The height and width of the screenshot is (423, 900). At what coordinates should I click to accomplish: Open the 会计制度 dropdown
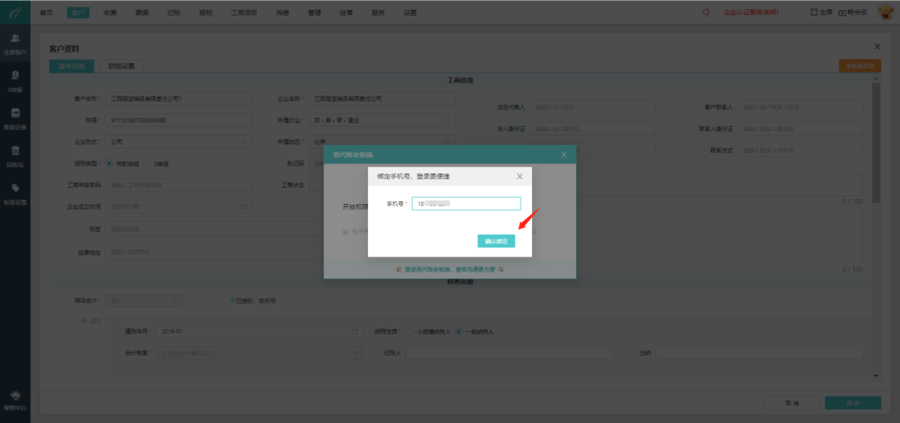coord(260,353)
